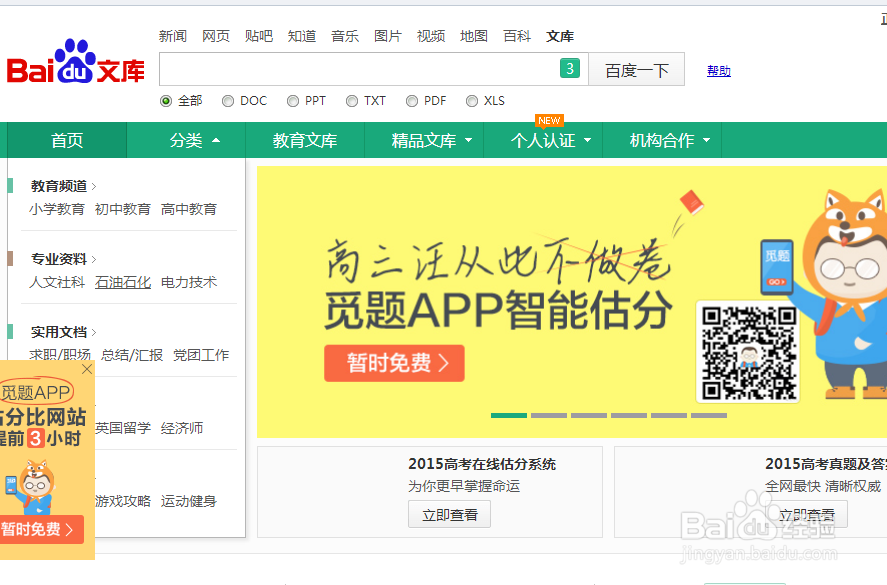
Task: Click the NEW badge above 个人认证
Action: [549, 120]
